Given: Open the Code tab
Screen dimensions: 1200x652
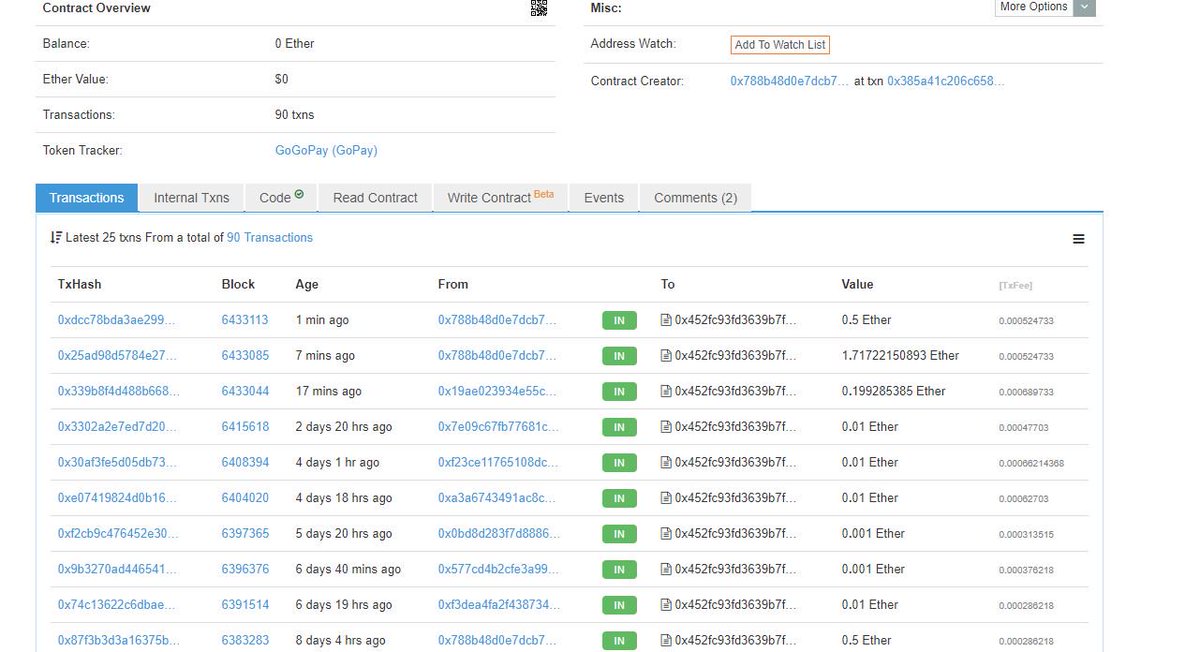Looking at the screenshot, I should click(281, 198).
